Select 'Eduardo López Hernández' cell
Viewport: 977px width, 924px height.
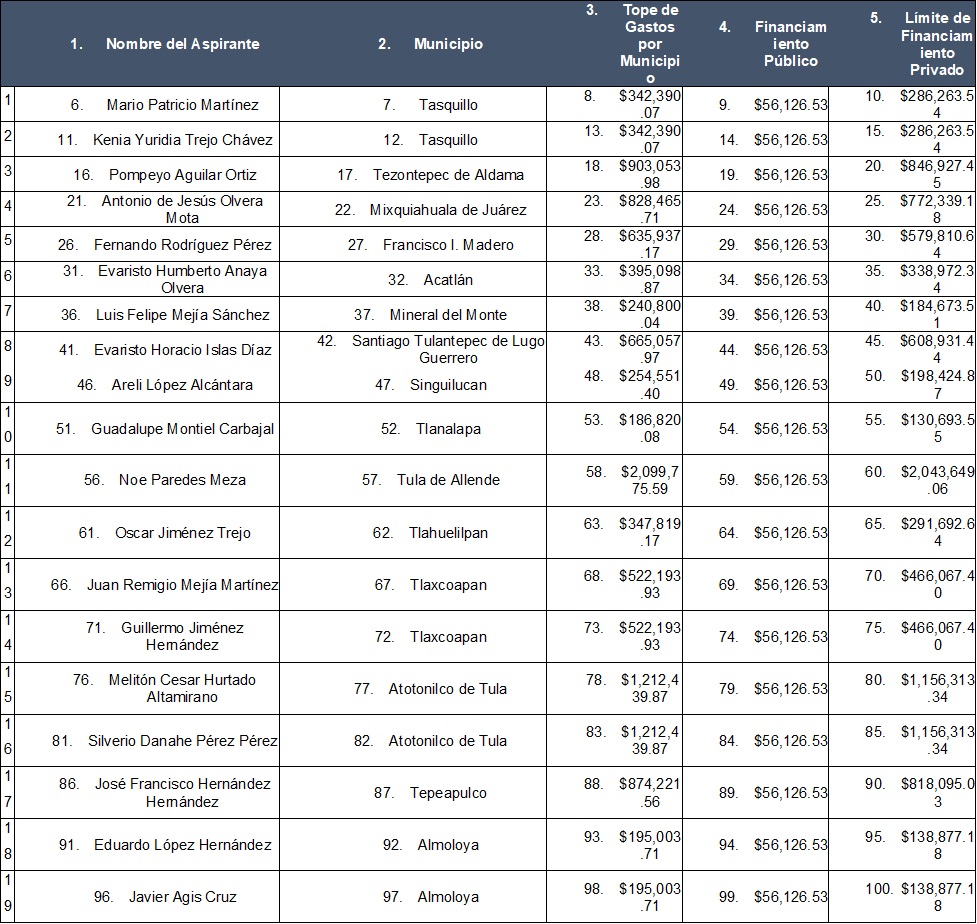pyautogui.click(x=183, y=845)
